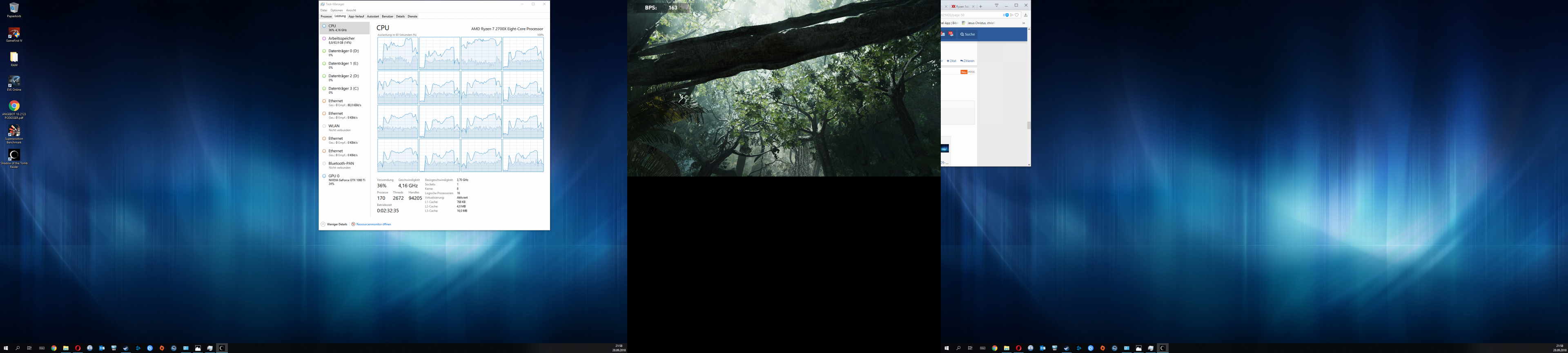This screenshot has width=1568, height=353.
Task: Launch Shadow of the Tomb Raider shortcut
Action: (14, 158)
